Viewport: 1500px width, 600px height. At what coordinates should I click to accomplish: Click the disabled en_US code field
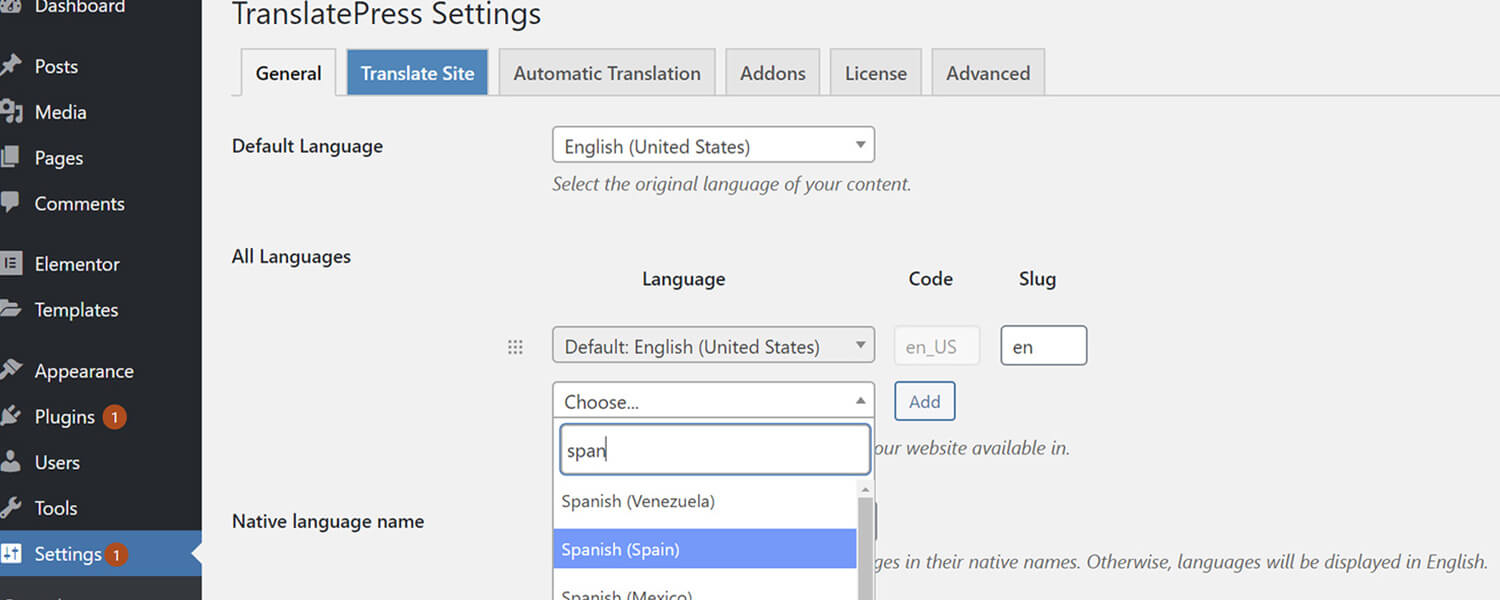937,346
